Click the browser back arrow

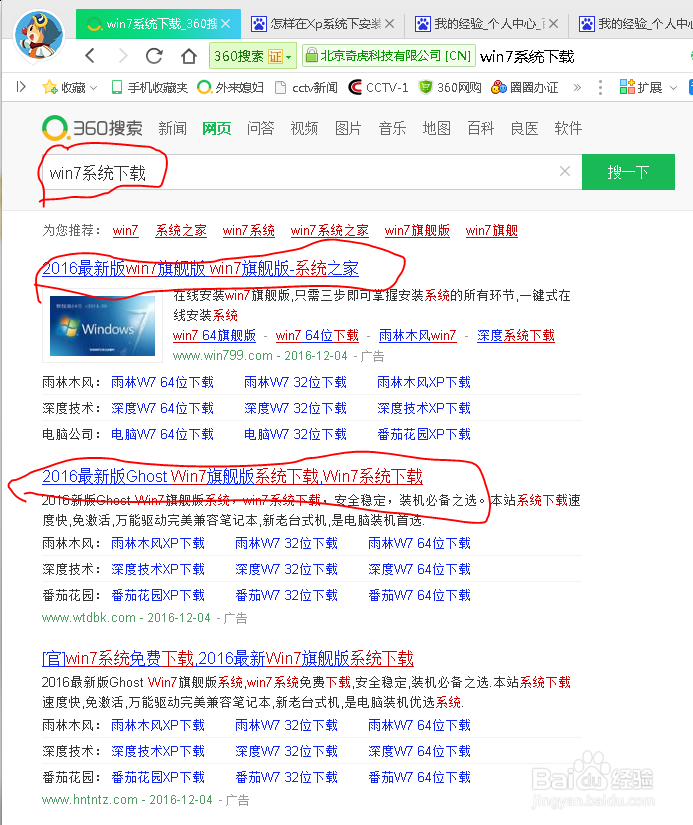tap(90, 56)
